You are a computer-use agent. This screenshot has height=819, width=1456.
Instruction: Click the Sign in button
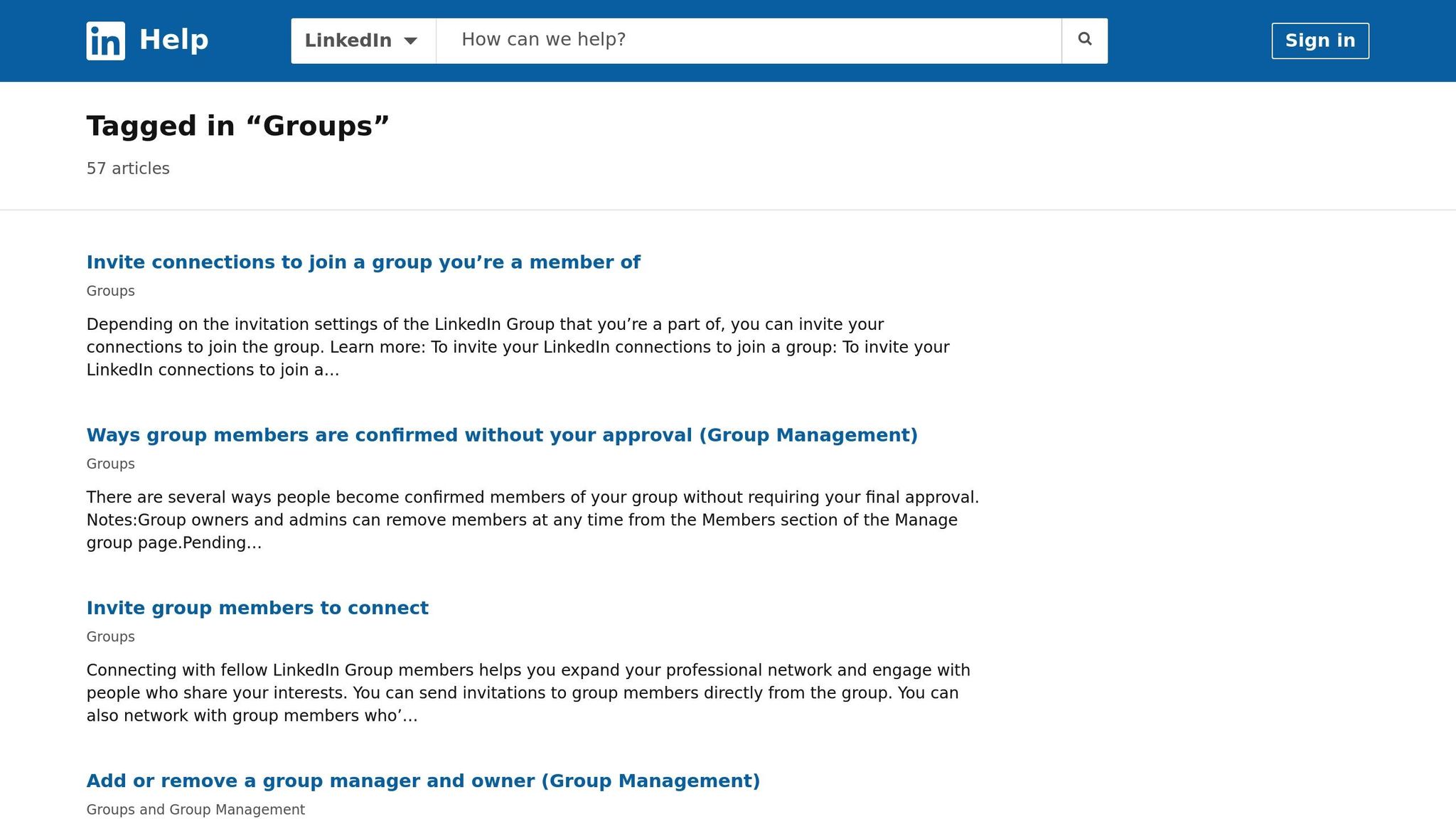[1319, 41]
